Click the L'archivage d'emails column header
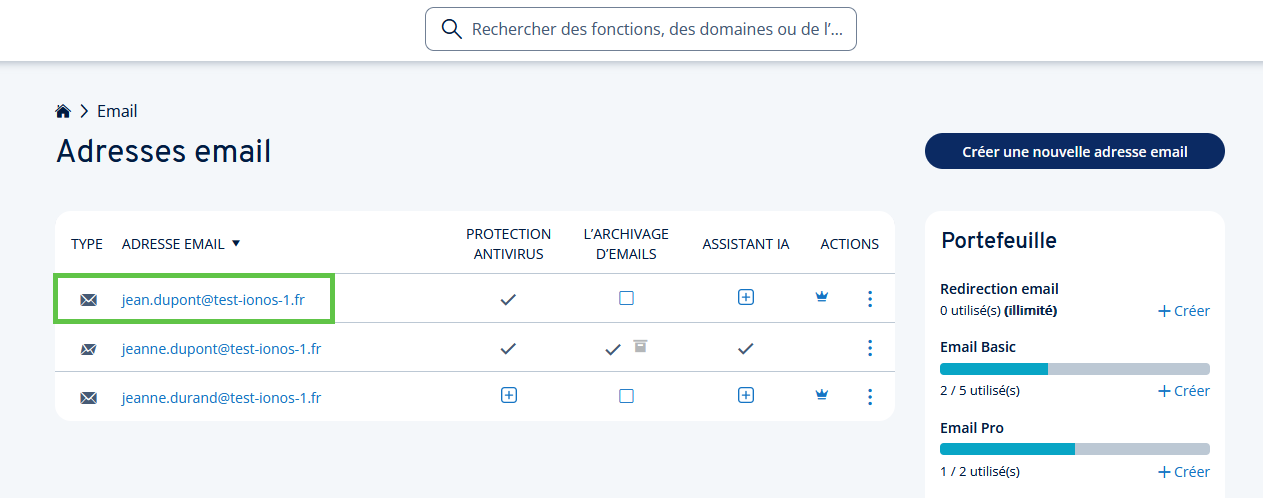 [x=626, y=244]
